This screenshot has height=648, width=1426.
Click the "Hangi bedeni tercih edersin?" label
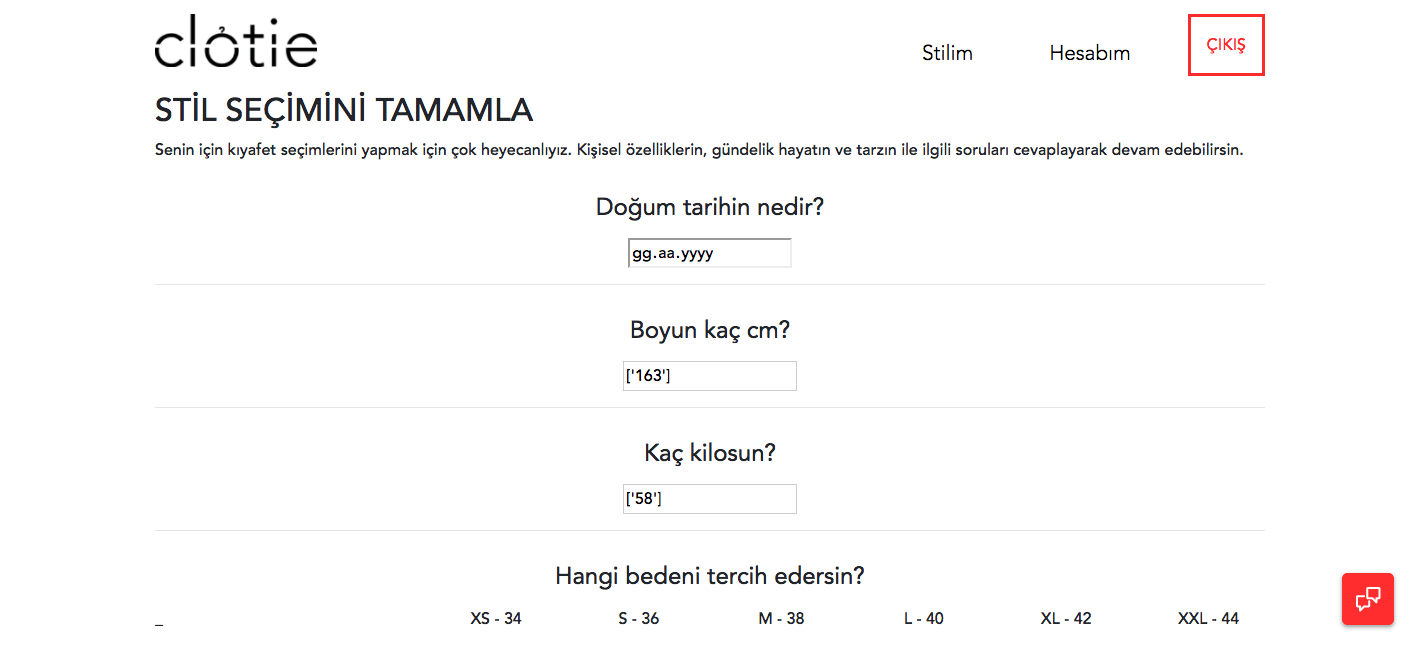pyautogui.click(x=709, y=576)
